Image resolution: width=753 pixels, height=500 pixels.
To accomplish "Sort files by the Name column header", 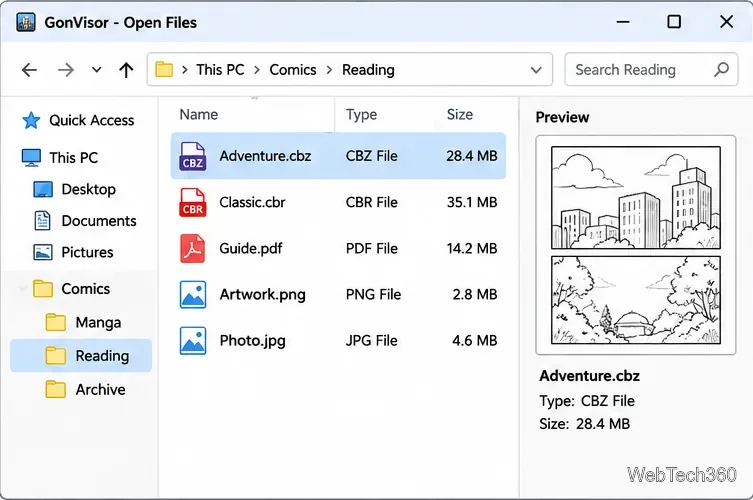I will click(198, 114).
